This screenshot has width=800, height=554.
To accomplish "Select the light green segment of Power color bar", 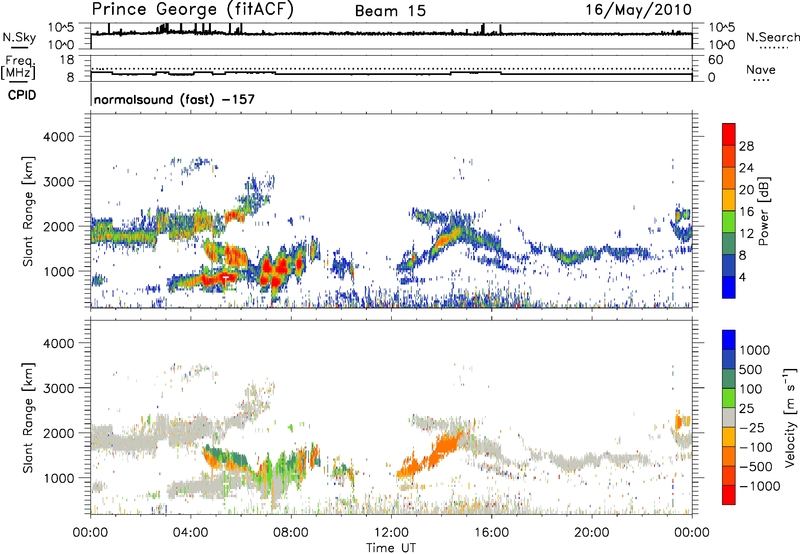I will [x=729, y=222].
